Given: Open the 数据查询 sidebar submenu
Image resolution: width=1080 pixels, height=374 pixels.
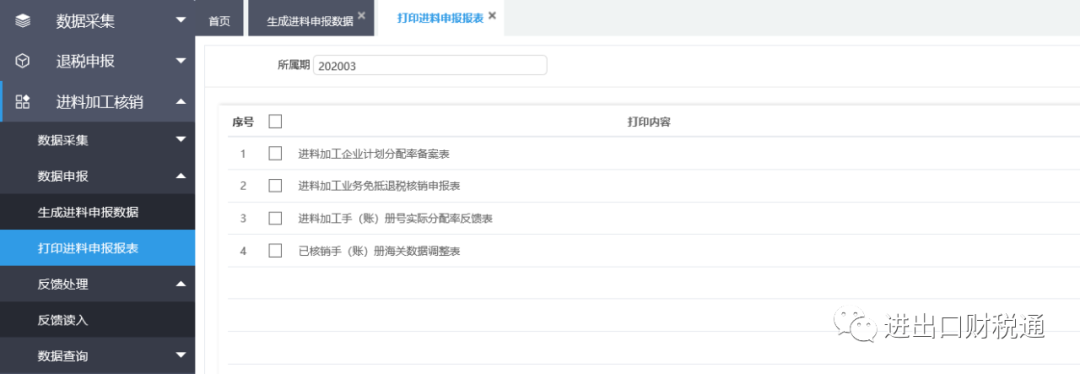Looking at the screenshot, I should pyautogui.click(x=97, y=356).
